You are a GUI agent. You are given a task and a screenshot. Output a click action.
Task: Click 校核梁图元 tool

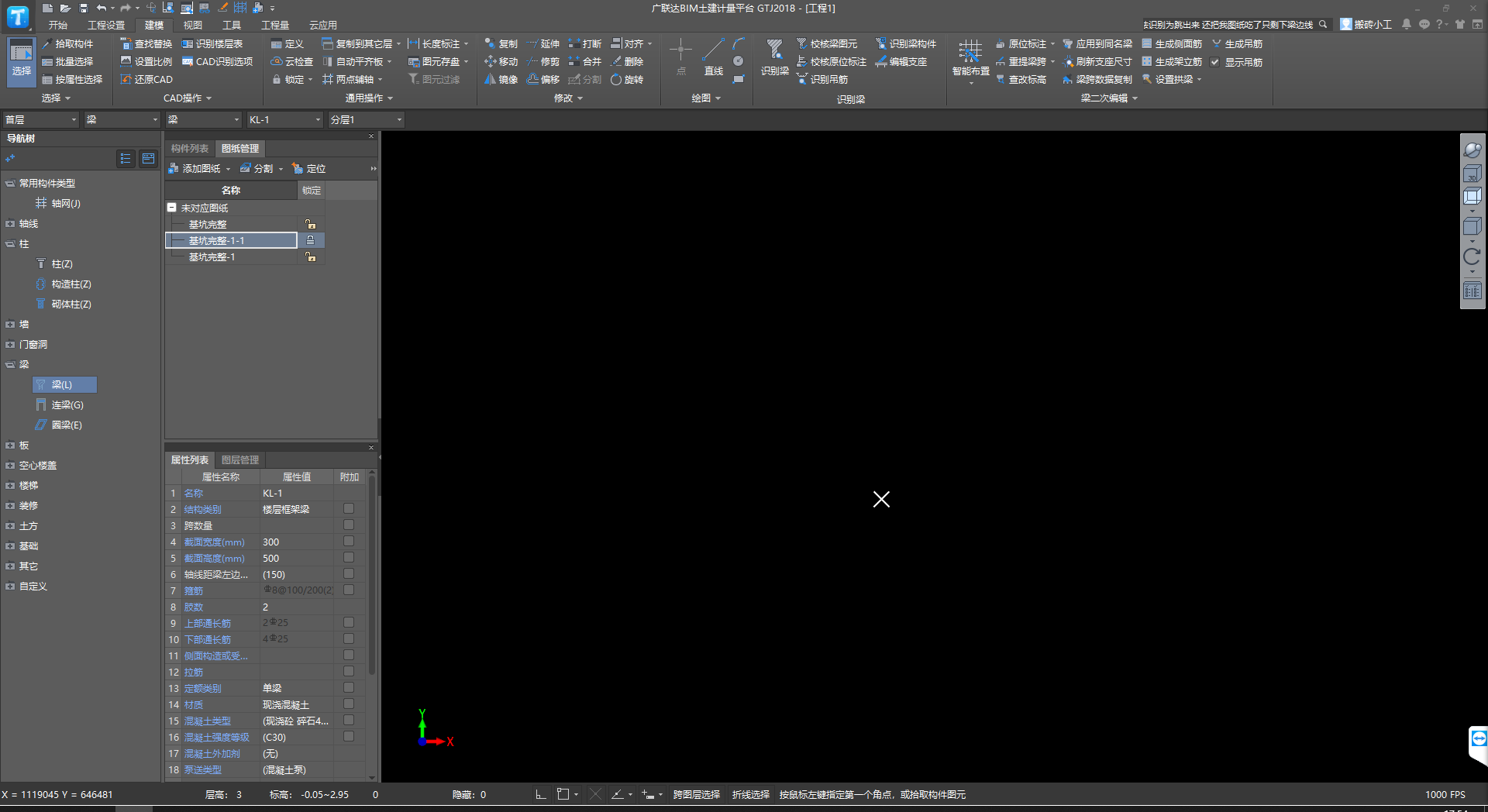827,44
